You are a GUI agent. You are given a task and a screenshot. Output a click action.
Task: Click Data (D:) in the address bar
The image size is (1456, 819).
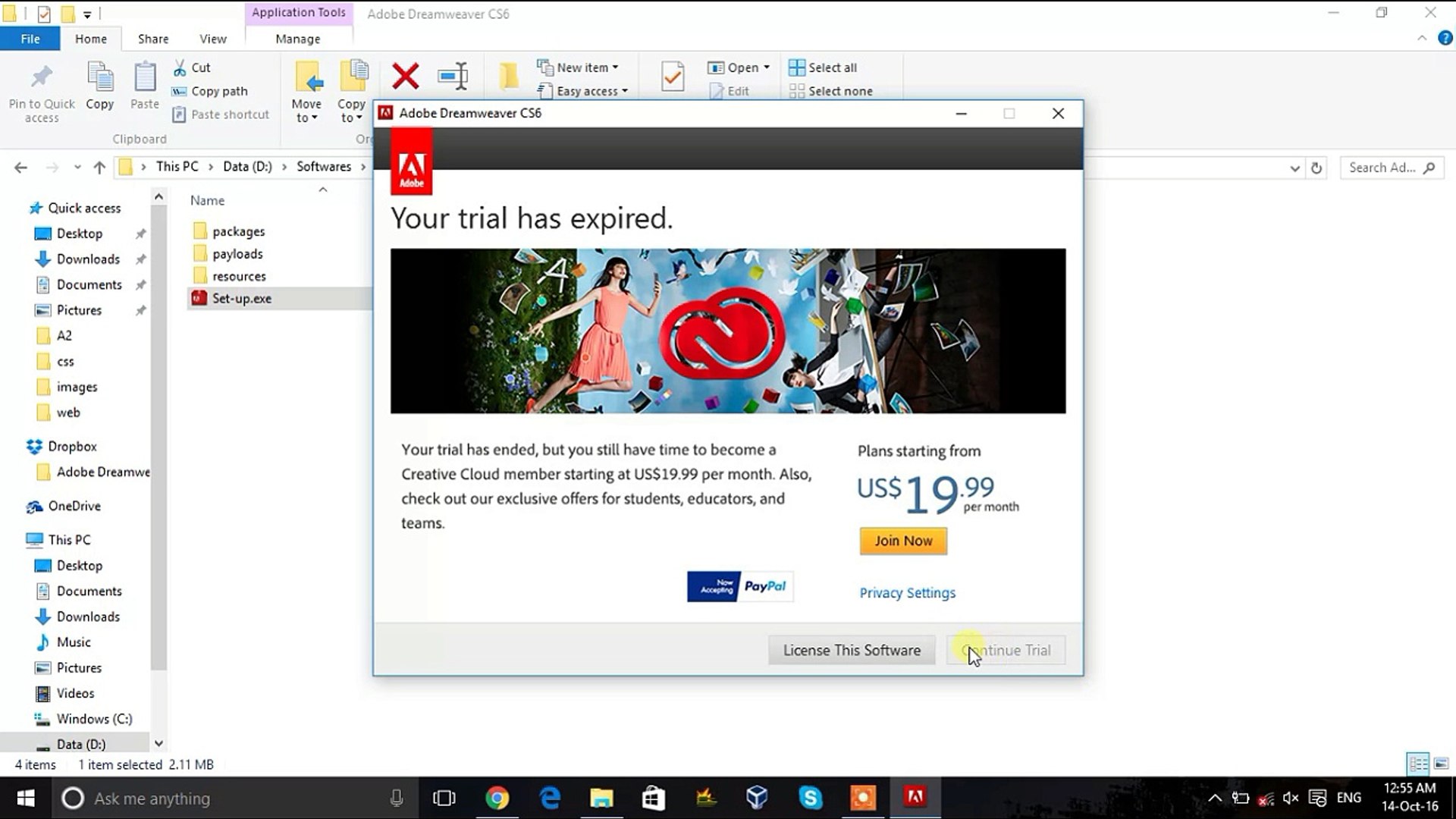pos(247,167)
